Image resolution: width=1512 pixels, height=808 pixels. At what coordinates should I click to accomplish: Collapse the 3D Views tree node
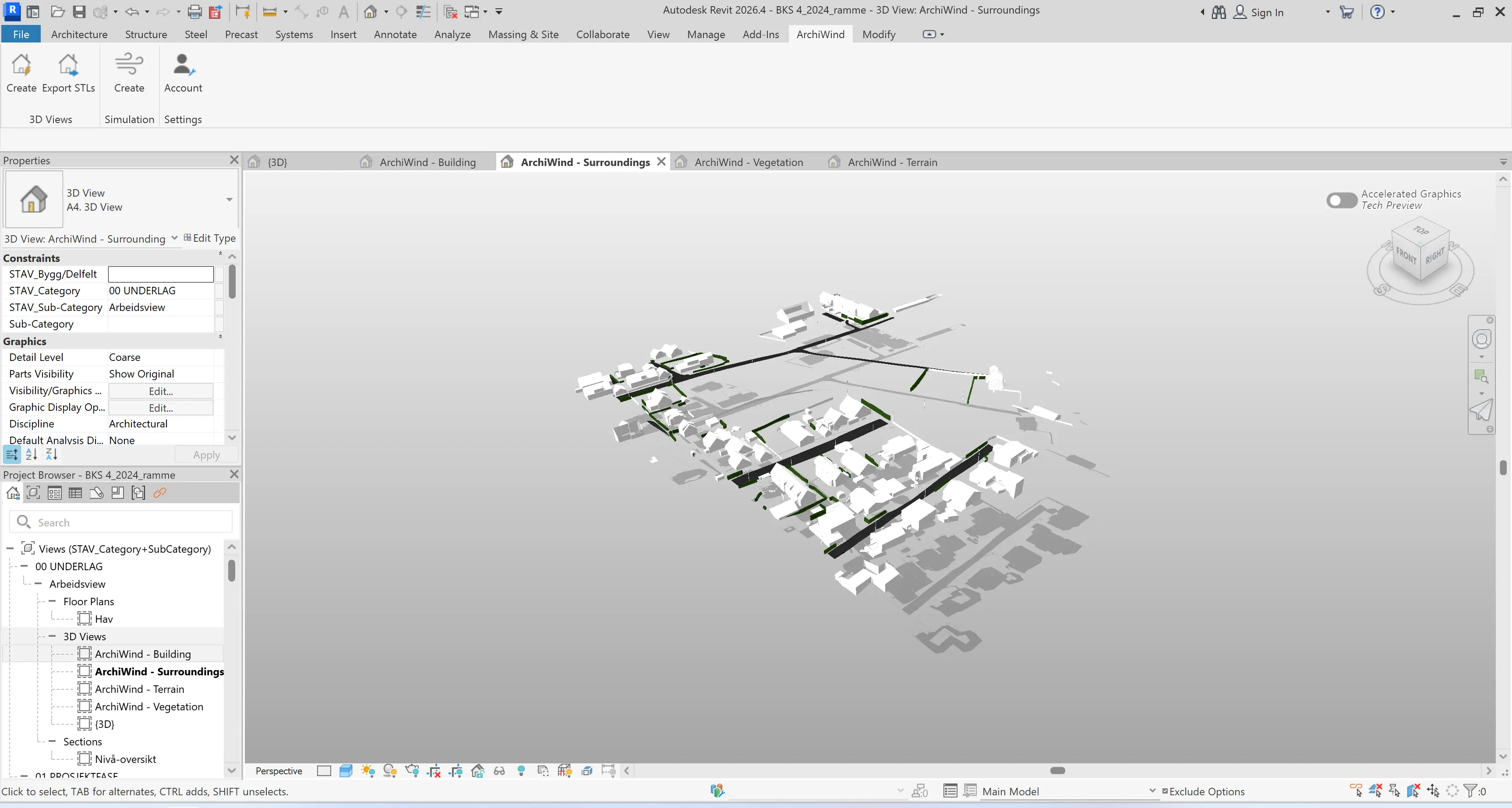point(52,636)
